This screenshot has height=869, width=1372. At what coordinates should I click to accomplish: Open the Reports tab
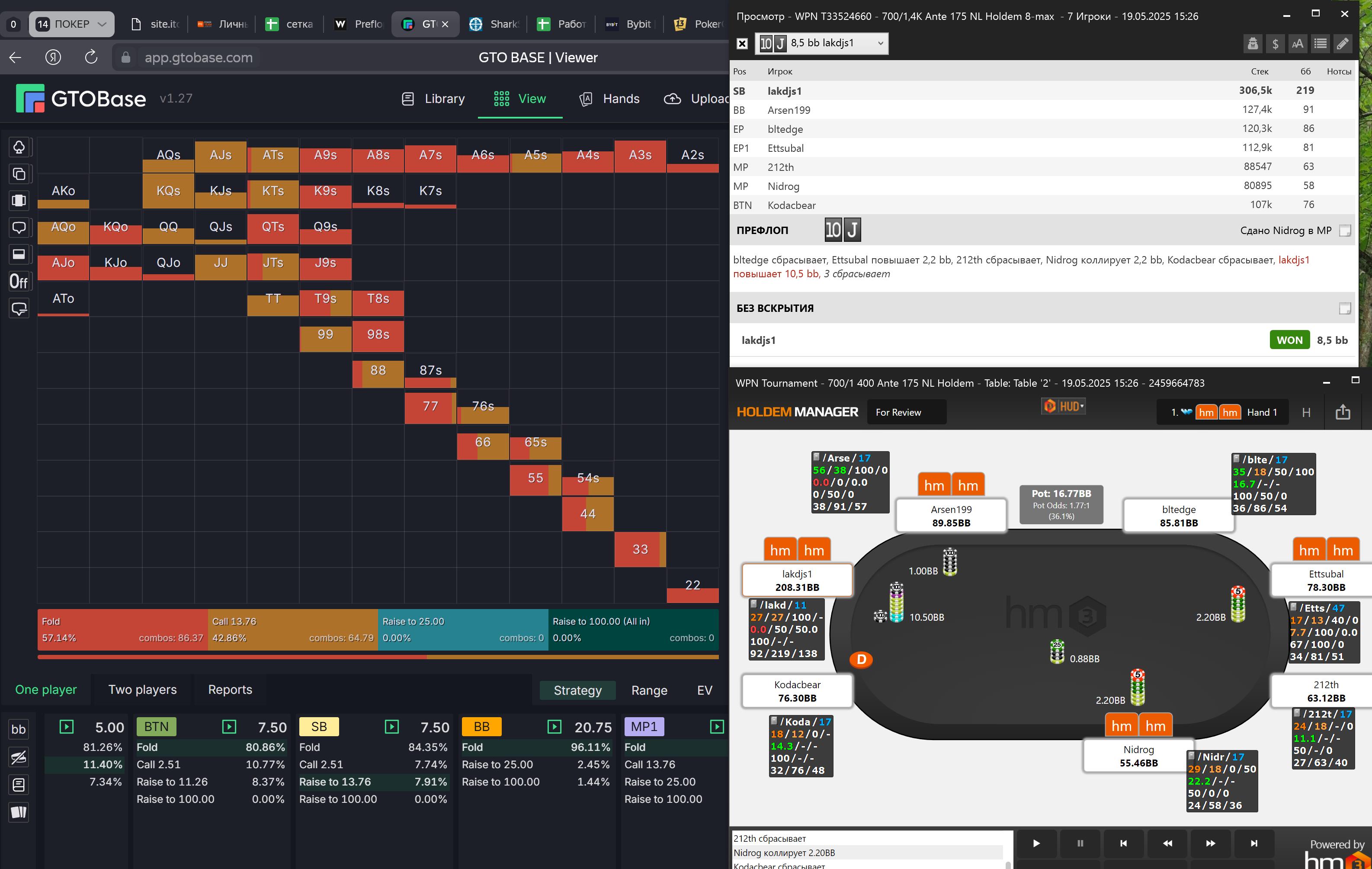(x=230, y=689)
